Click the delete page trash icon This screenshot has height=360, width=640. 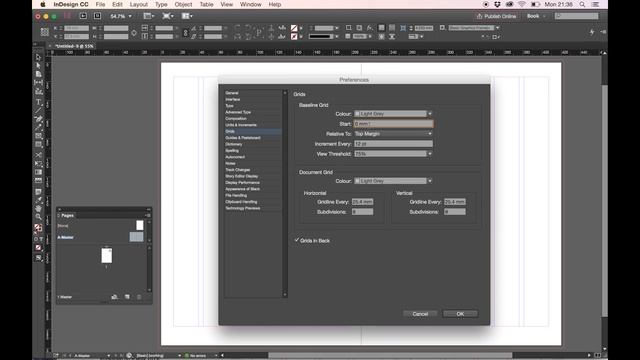pos(139,297)
